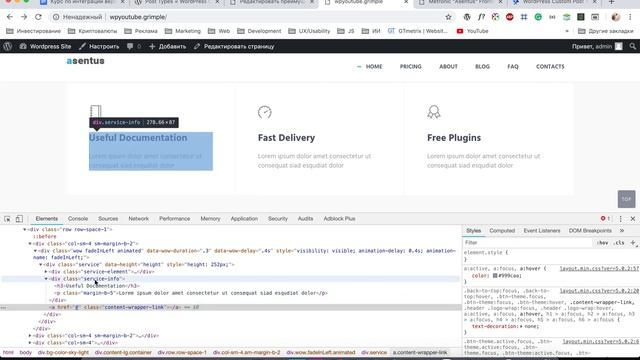
Task: Click the asentus site logo
Action: point(86,61)
